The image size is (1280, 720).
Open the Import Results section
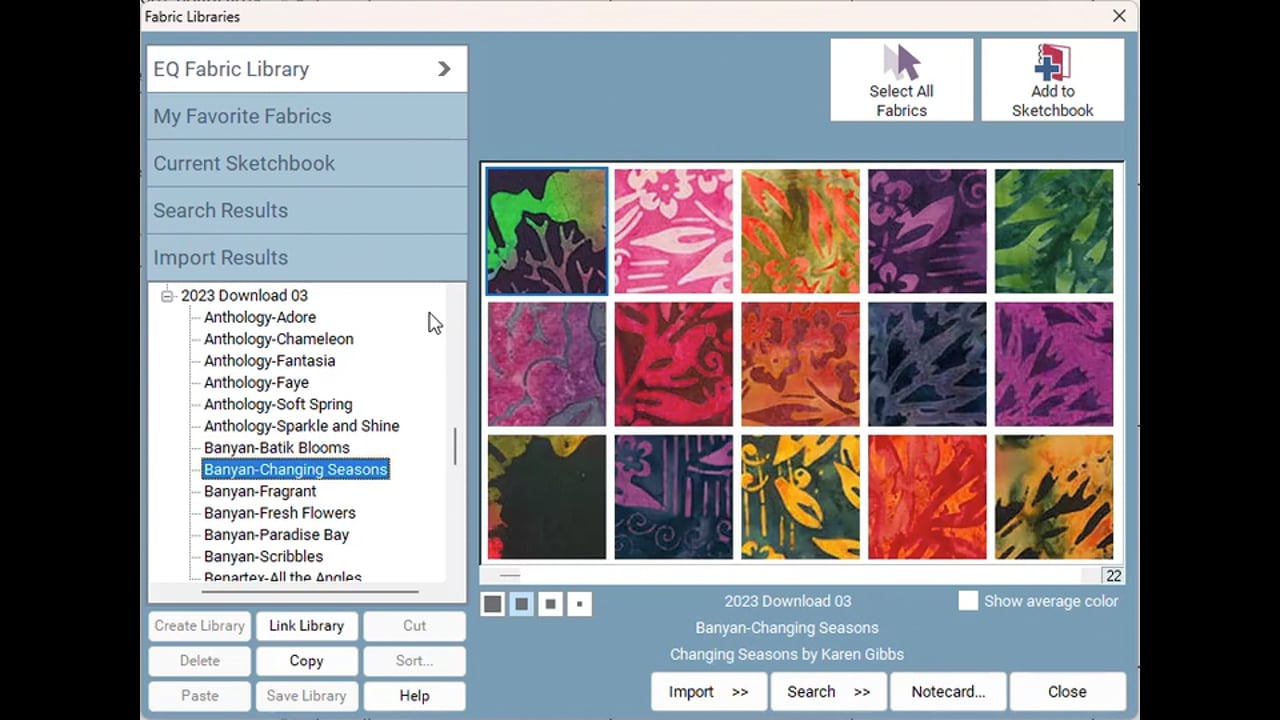(x=307, y=257)
